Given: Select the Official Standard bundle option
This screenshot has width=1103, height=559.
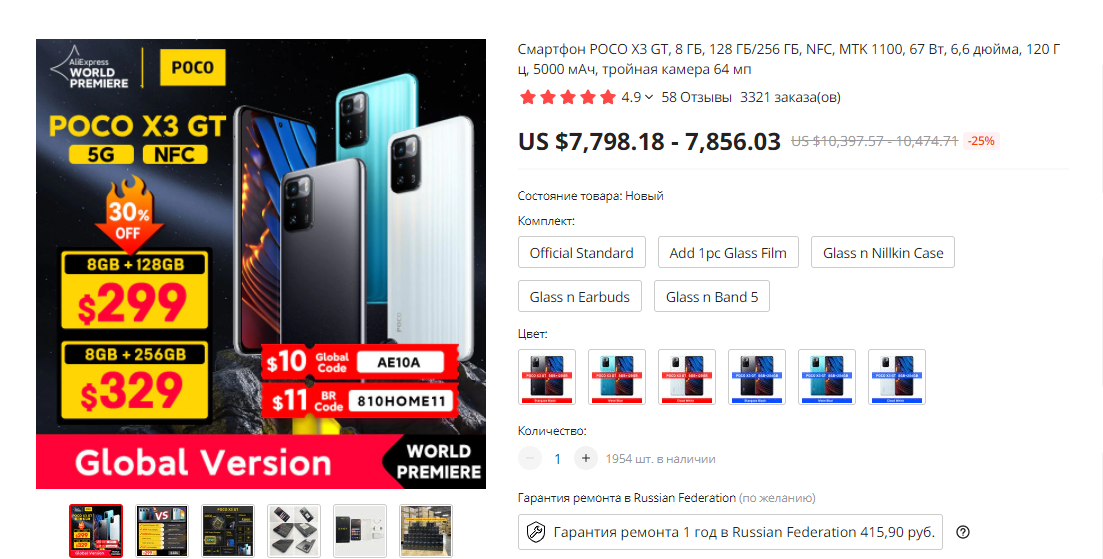Looking at the screenshot, I should click(582, 252).
